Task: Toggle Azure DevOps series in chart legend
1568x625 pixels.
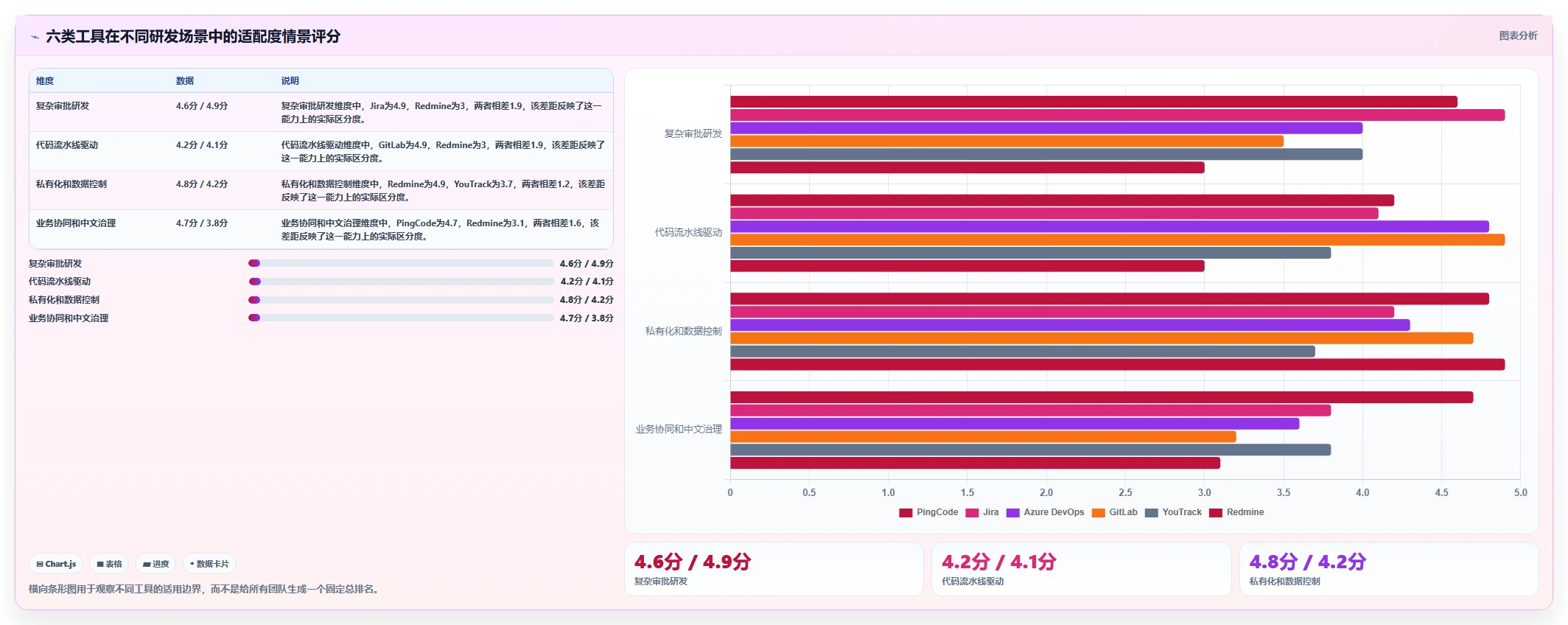Action: point(1045,513)
